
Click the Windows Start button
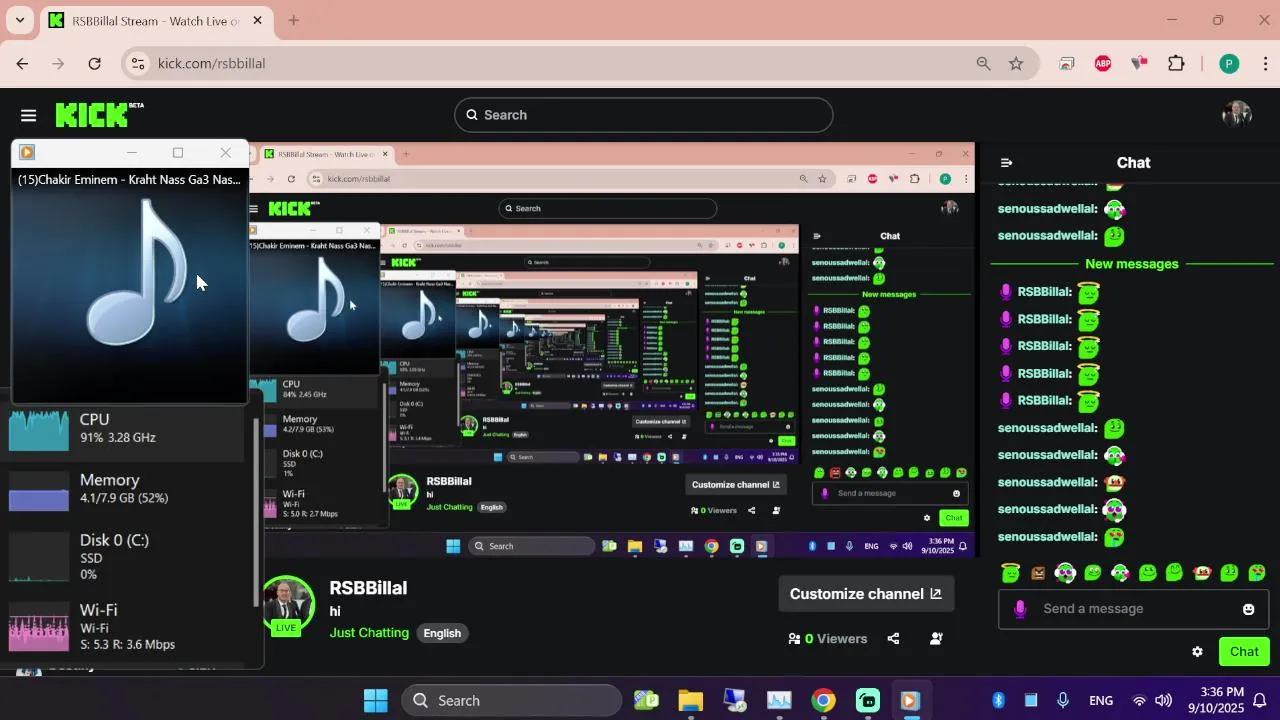coord(376,700)
